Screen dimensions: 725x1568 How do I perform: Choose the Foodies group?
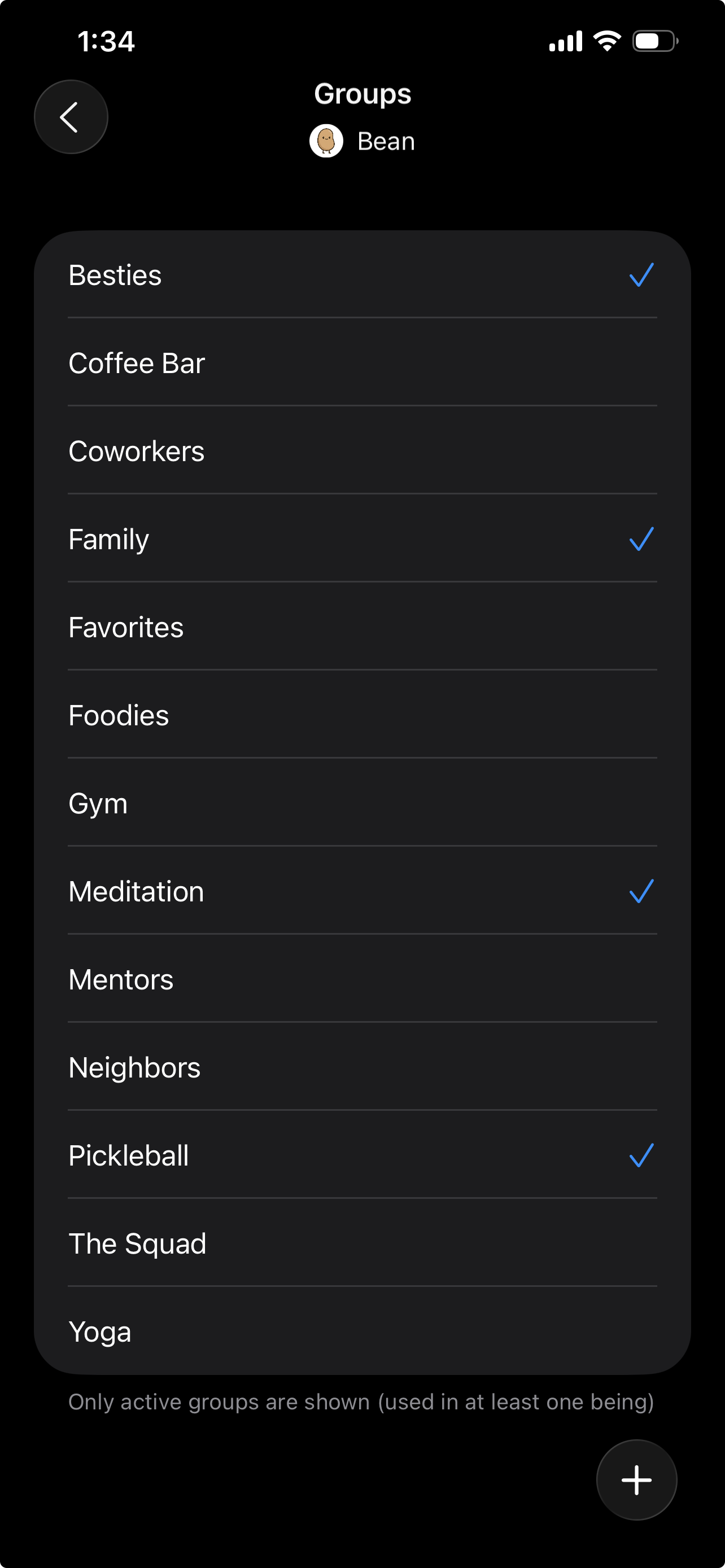pyautogui.click(x=362, y=715)
